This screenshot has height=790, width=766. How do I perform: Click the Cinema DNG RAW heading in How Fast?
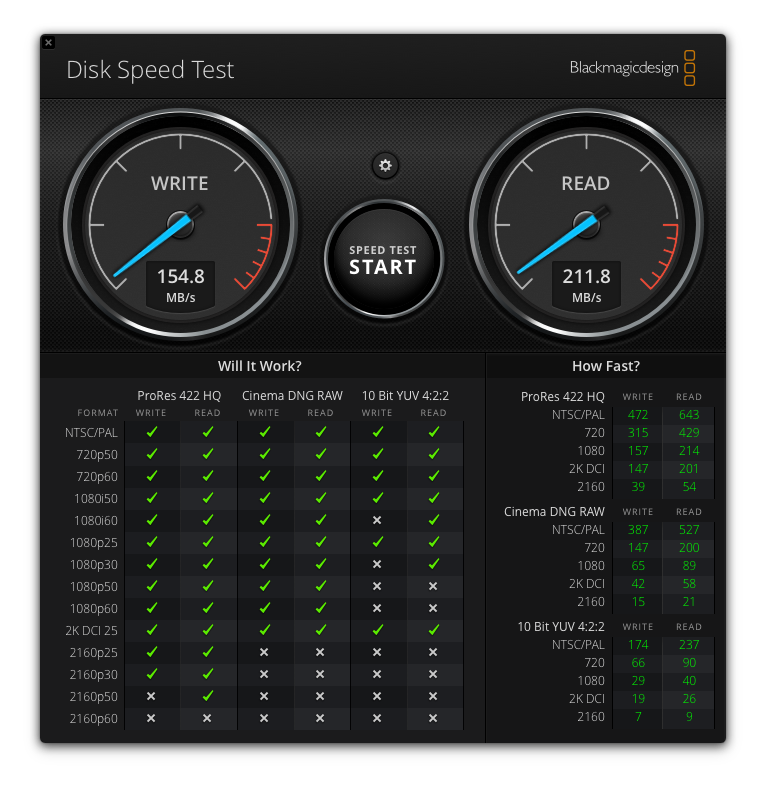(554, 511)
